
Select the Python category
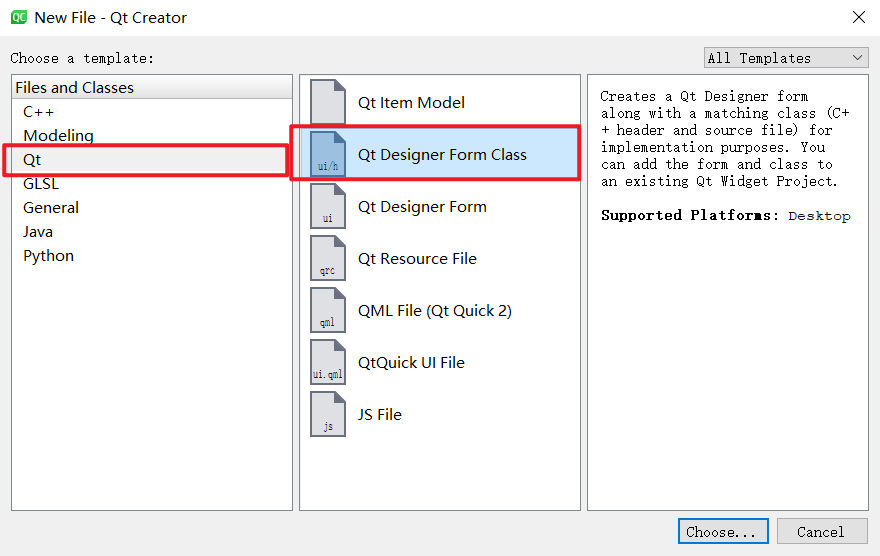[x=152, y=256]
